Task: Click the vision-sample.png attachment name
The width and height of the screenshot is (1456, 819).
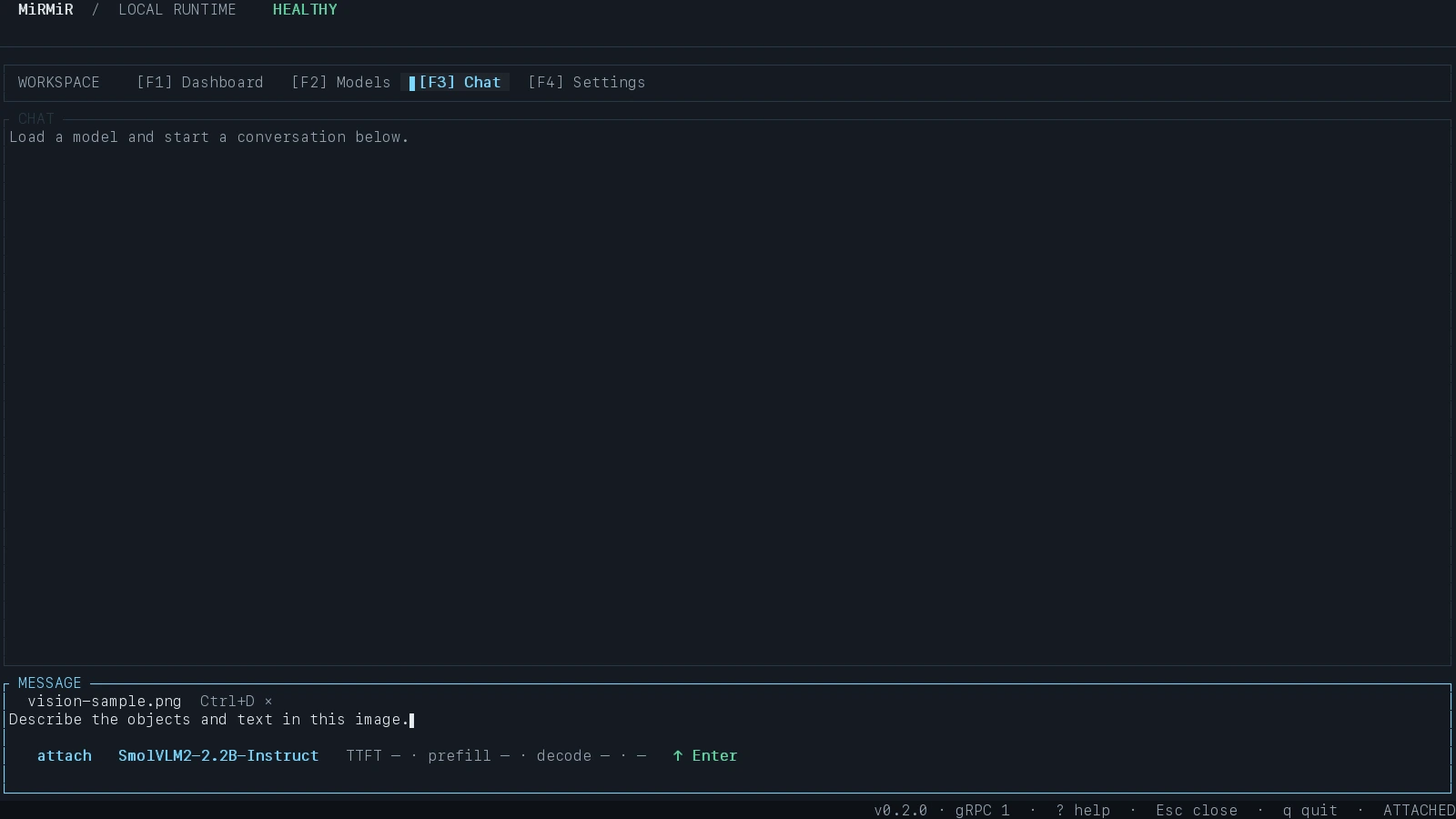Action: coord(105,702)
